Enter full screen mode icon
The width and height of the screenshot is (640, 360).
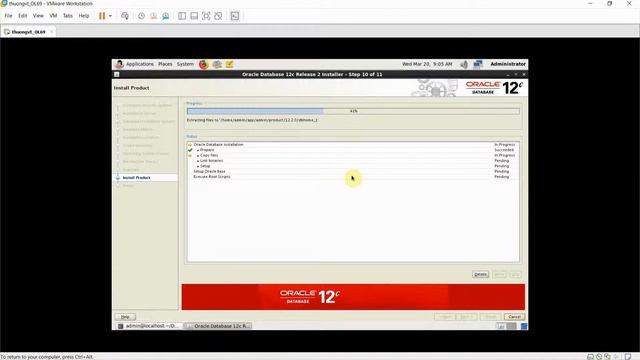206,16
